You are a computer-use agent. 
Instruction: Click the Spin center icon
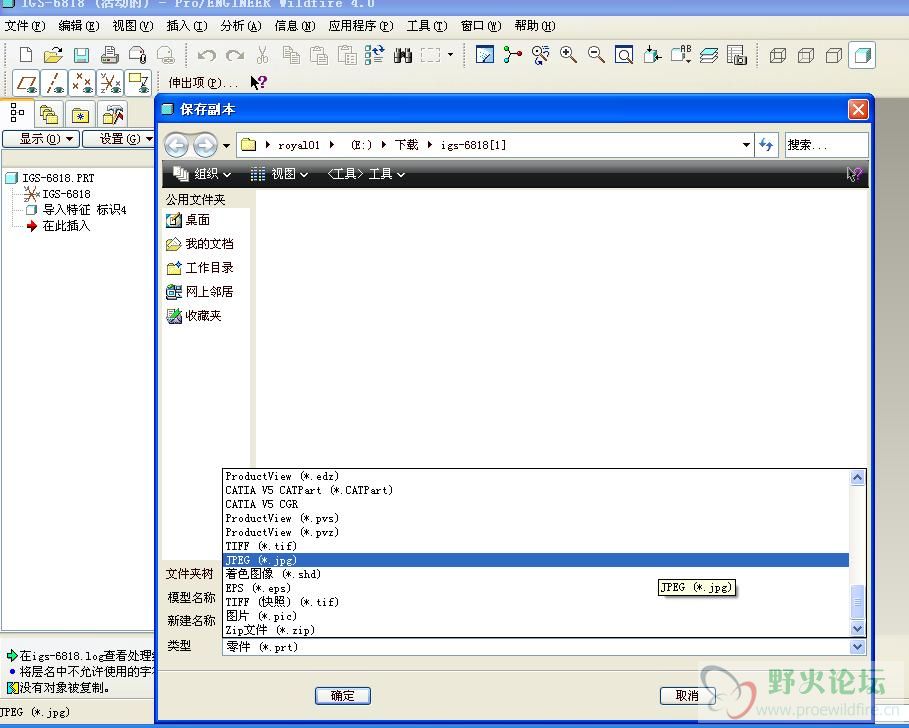[512, 55]
